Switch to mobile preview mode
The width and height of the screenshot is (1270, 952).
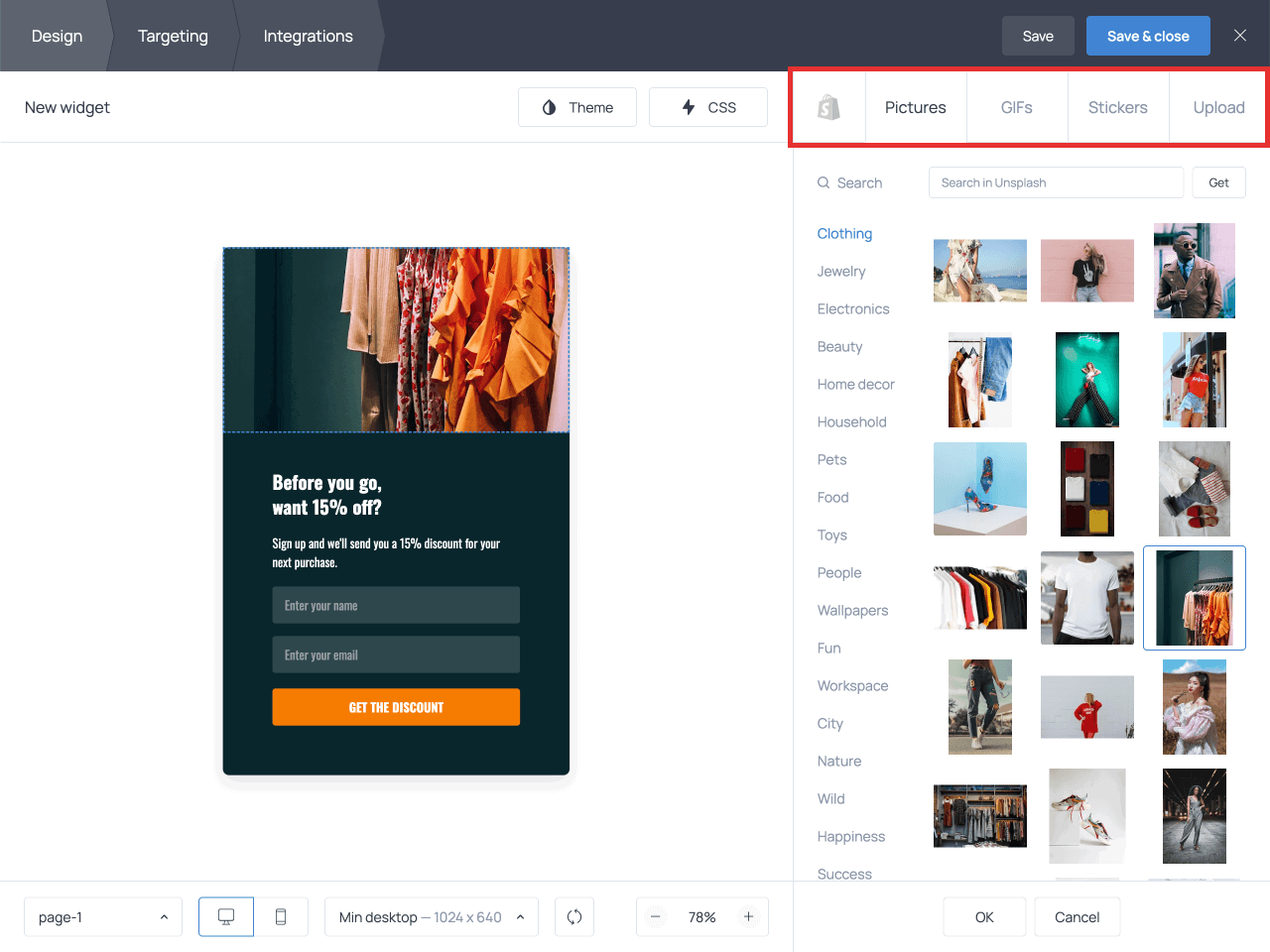(281, 917)
